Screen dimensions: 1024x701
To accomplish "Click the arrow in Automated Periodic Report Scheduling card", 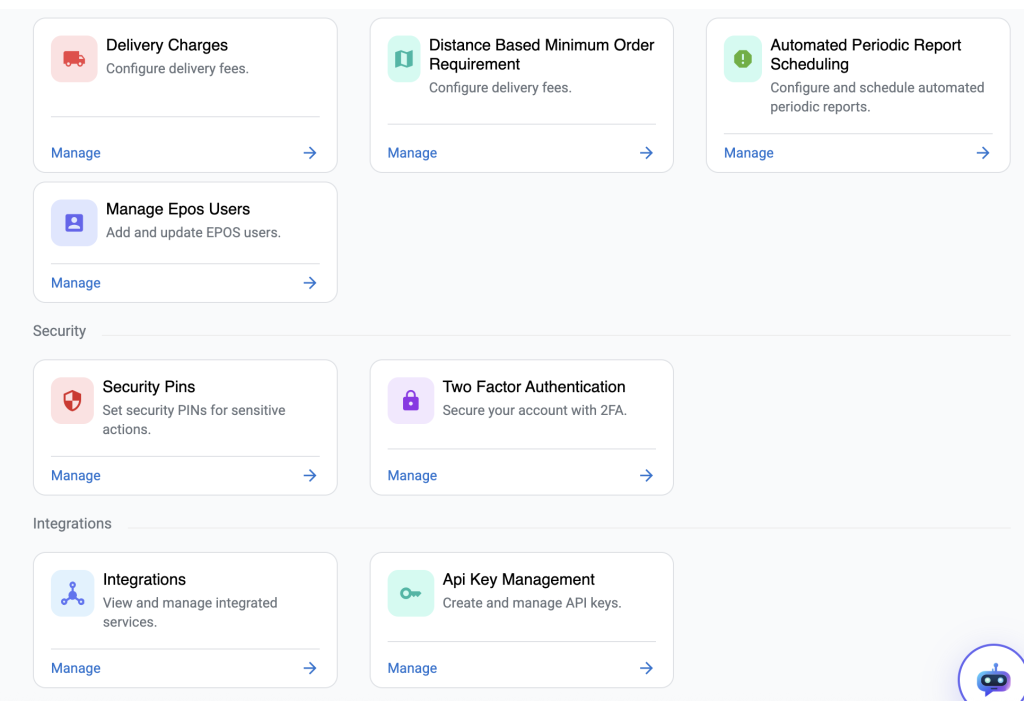I will coord(983,153).
